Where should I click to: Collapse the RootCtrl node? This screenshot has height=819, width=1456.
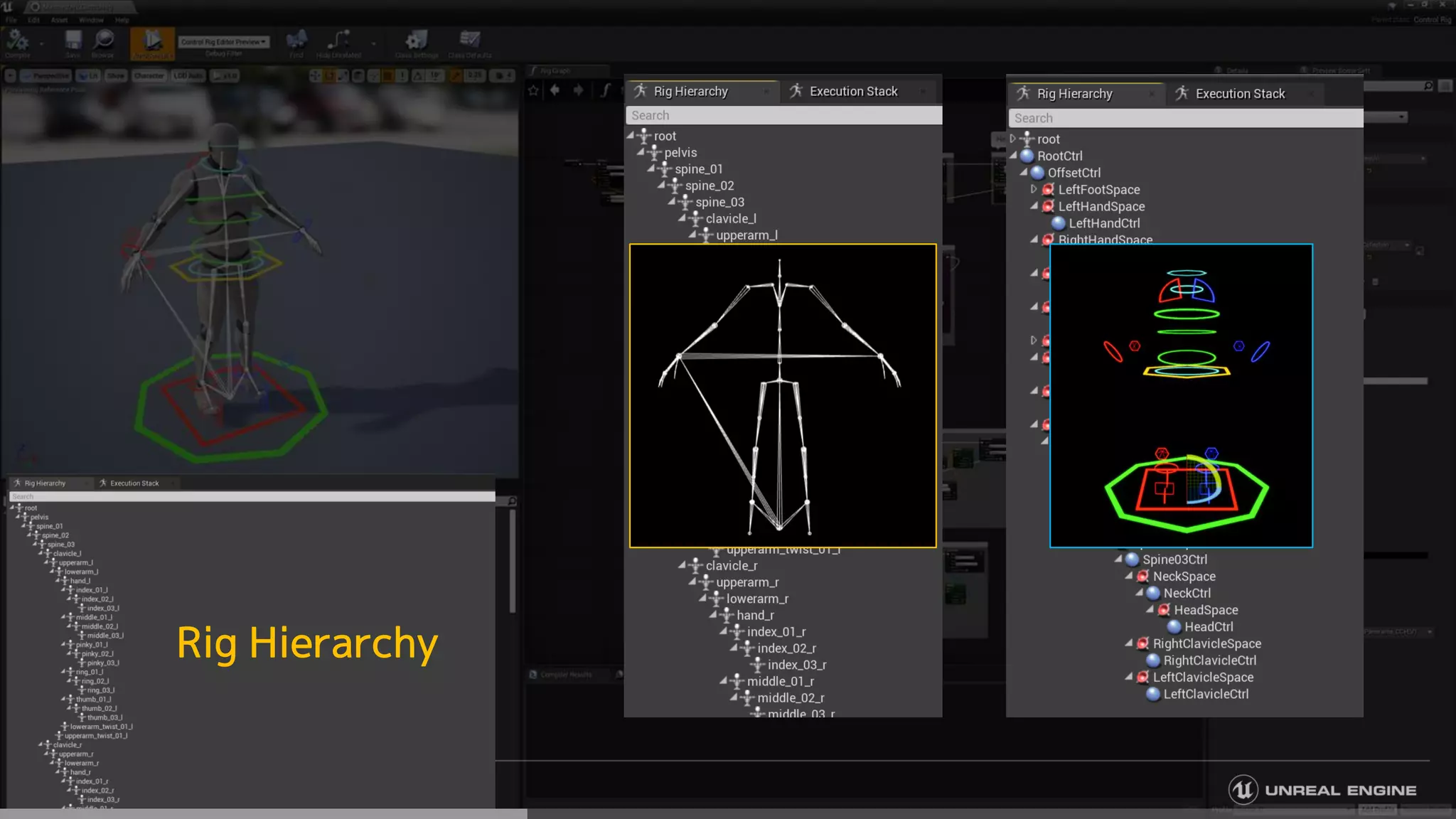tap(1013, 156)
